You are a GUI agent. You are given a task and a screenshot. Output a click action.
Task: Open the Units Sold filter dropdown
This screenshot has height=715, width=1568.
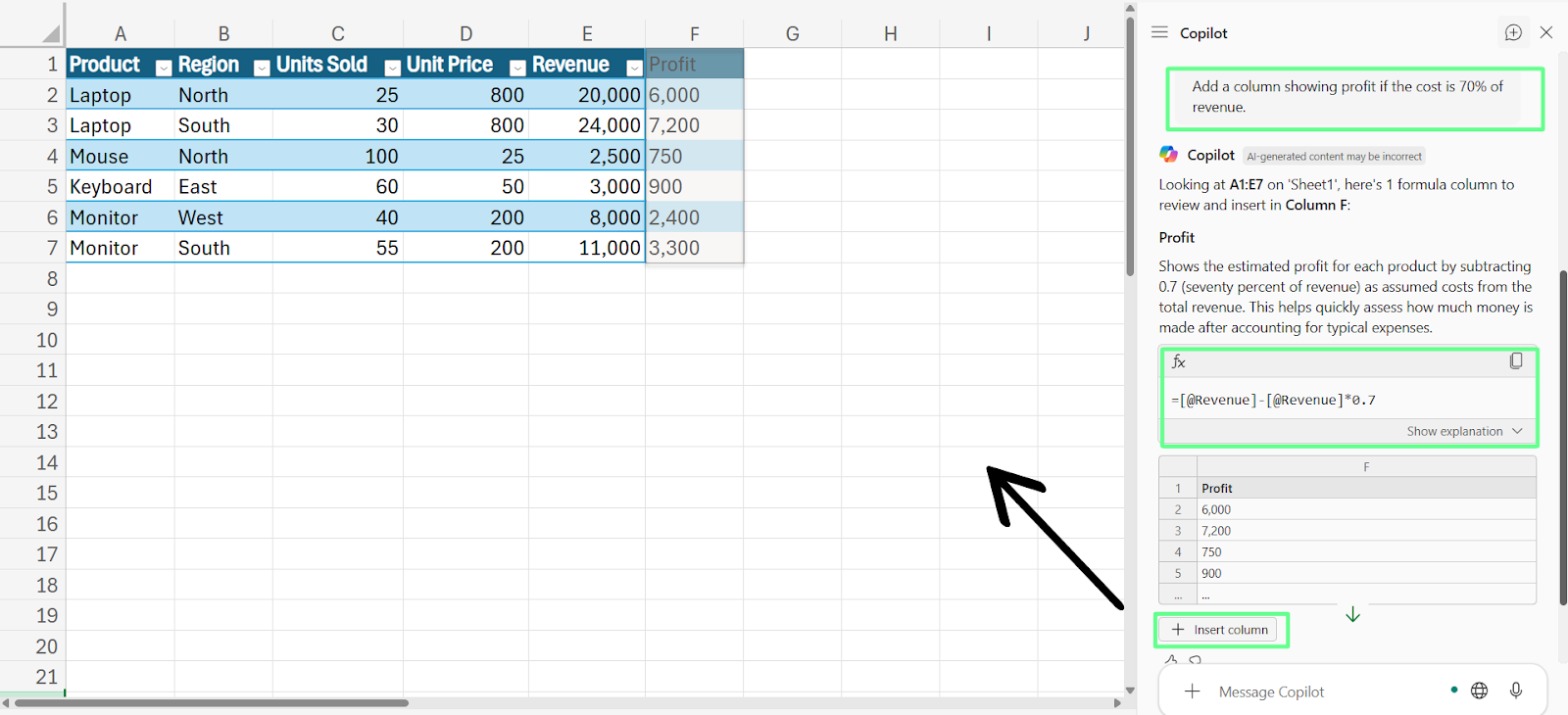point(392,68)
